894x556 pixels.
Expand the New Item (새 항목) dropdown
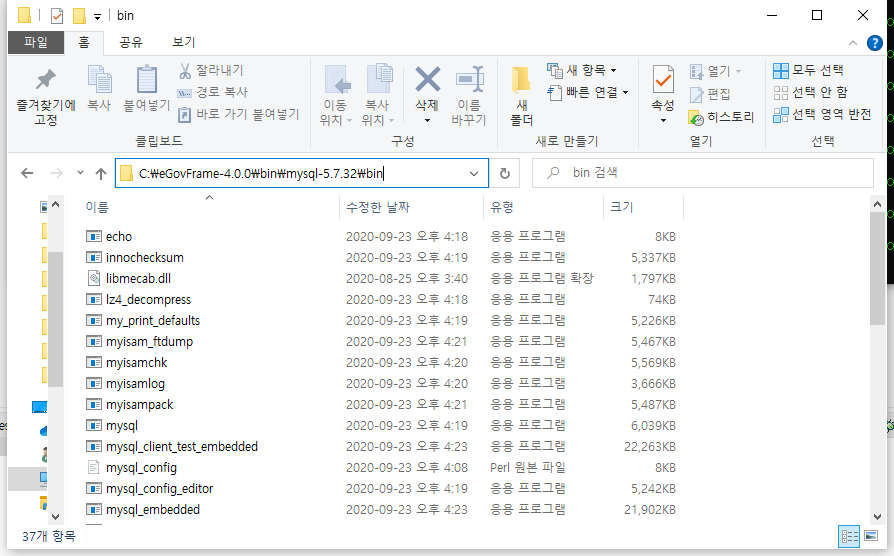613,71
